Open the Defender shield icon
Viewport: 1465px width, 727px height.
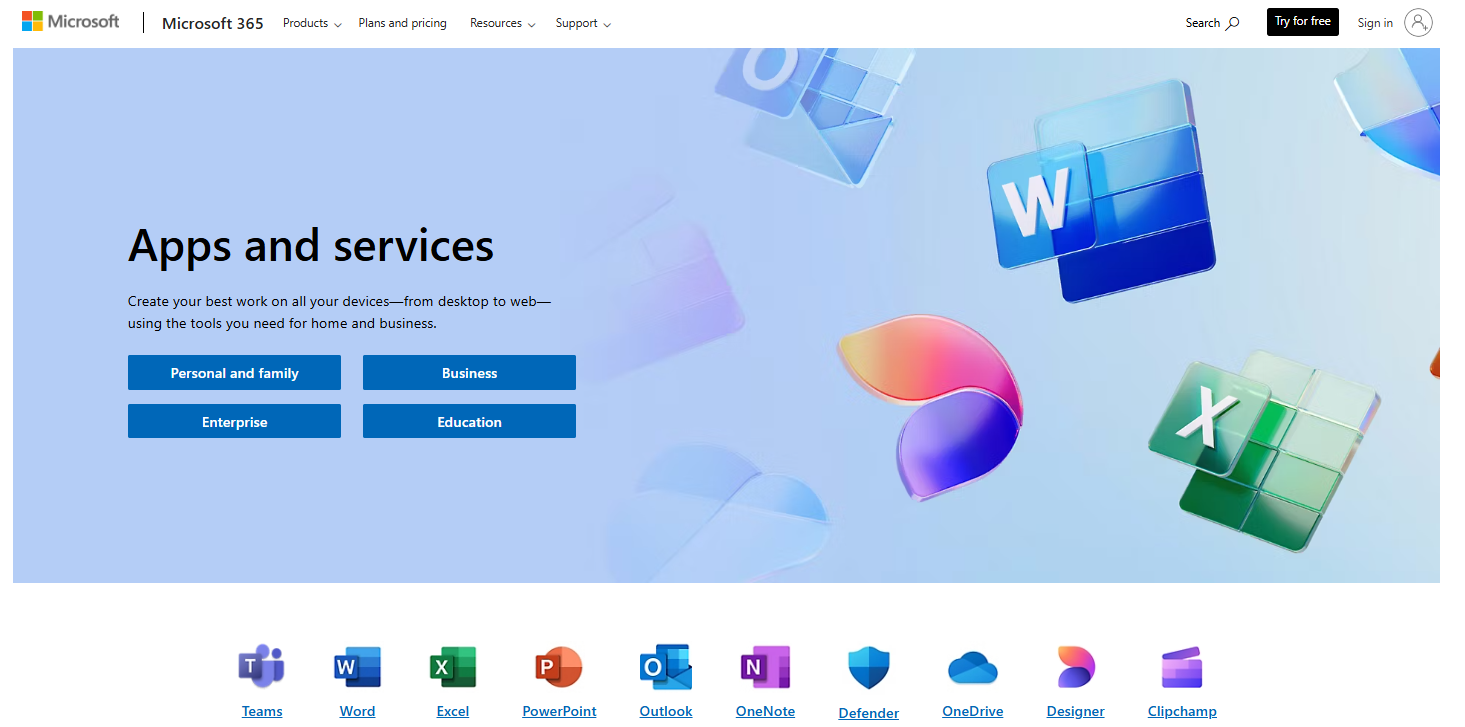[869, 667]
